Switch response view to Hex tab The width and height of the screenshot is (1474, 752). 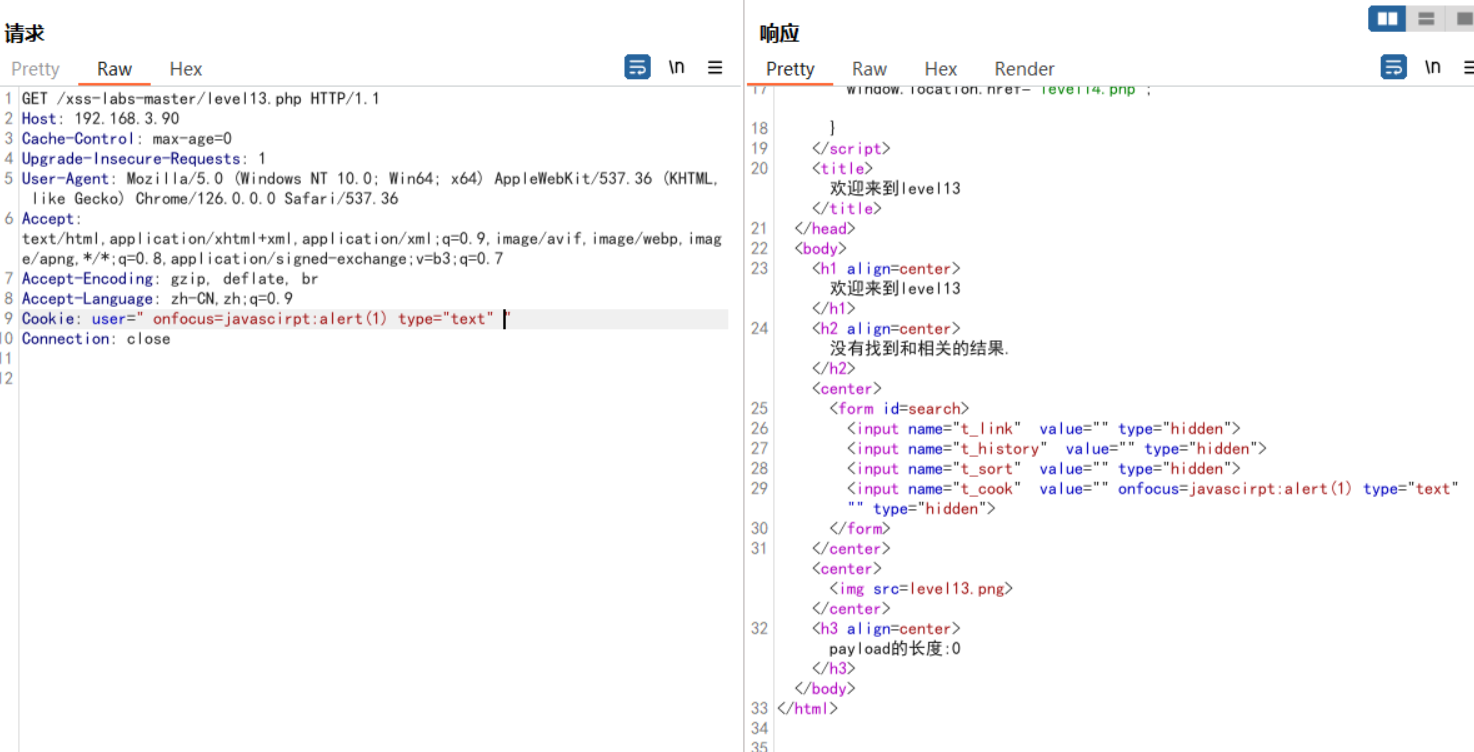point(941,69)
